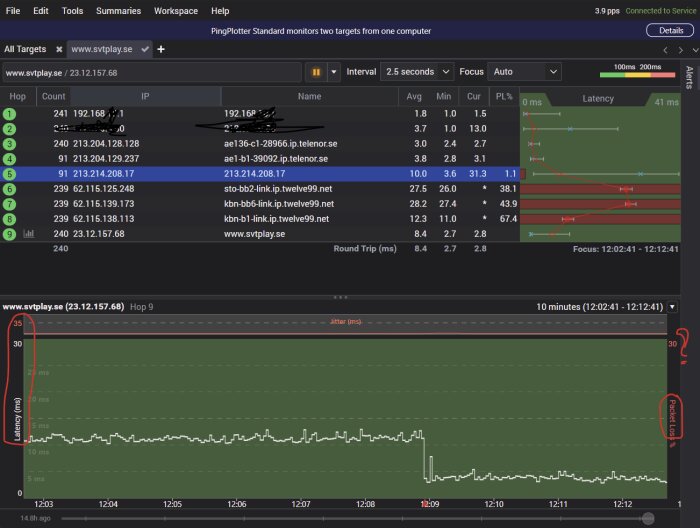The height and width of the screenshot is (528, 700).
Task: Click the Latency graph column header
Action: [x=598, y=99]
